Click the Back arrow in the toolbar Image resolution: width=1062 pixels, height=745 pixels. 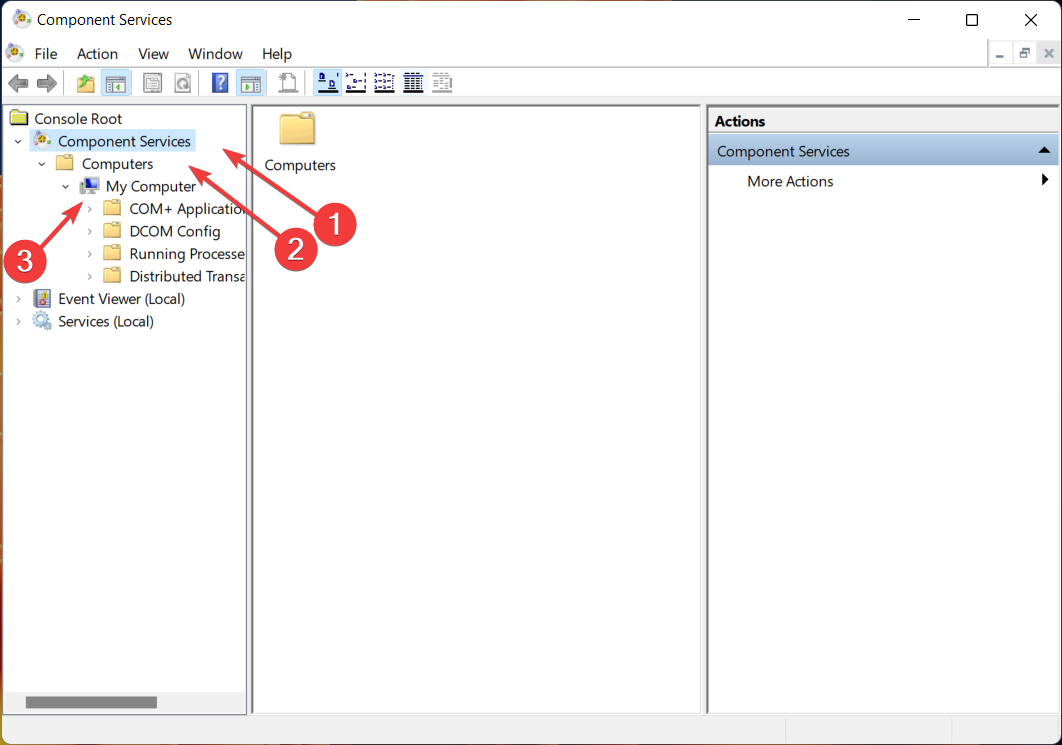point(18,83)
